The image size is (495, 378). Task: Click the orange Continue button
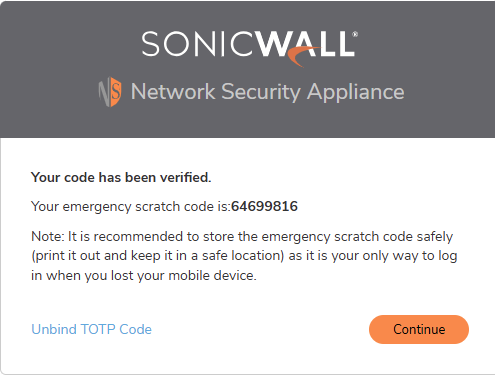coord(419,329)
